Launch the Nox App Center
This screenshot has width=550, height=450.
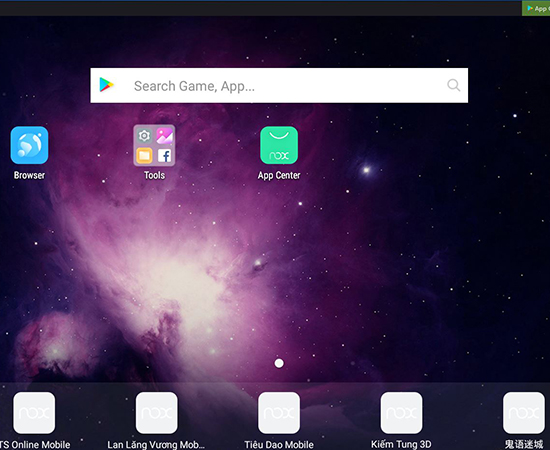tap(279, 145)
